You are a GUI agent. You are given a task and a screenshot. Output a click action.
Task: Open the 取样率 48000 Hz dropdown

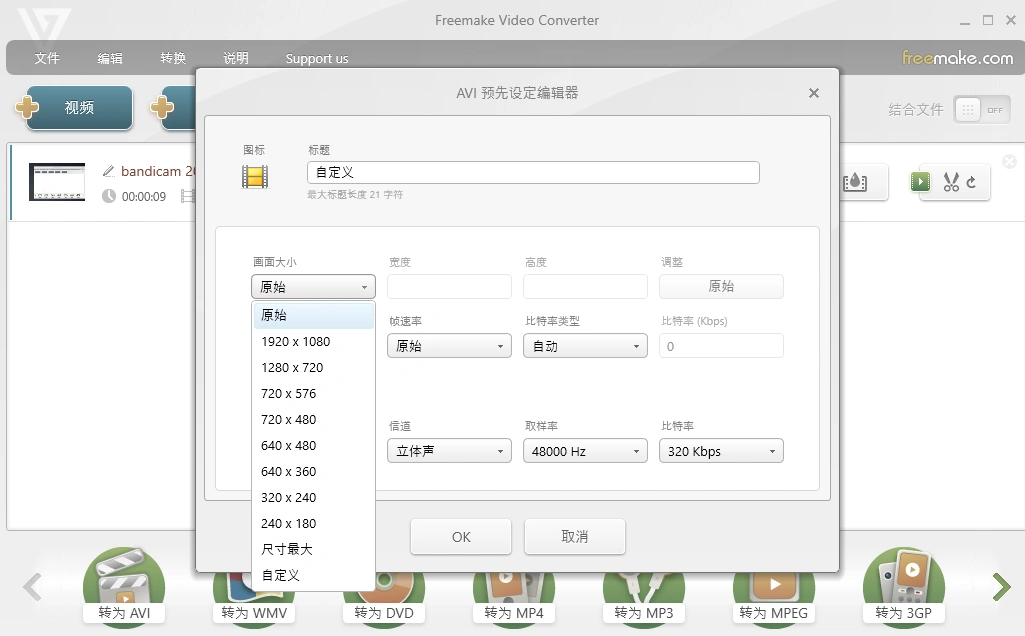585,451
